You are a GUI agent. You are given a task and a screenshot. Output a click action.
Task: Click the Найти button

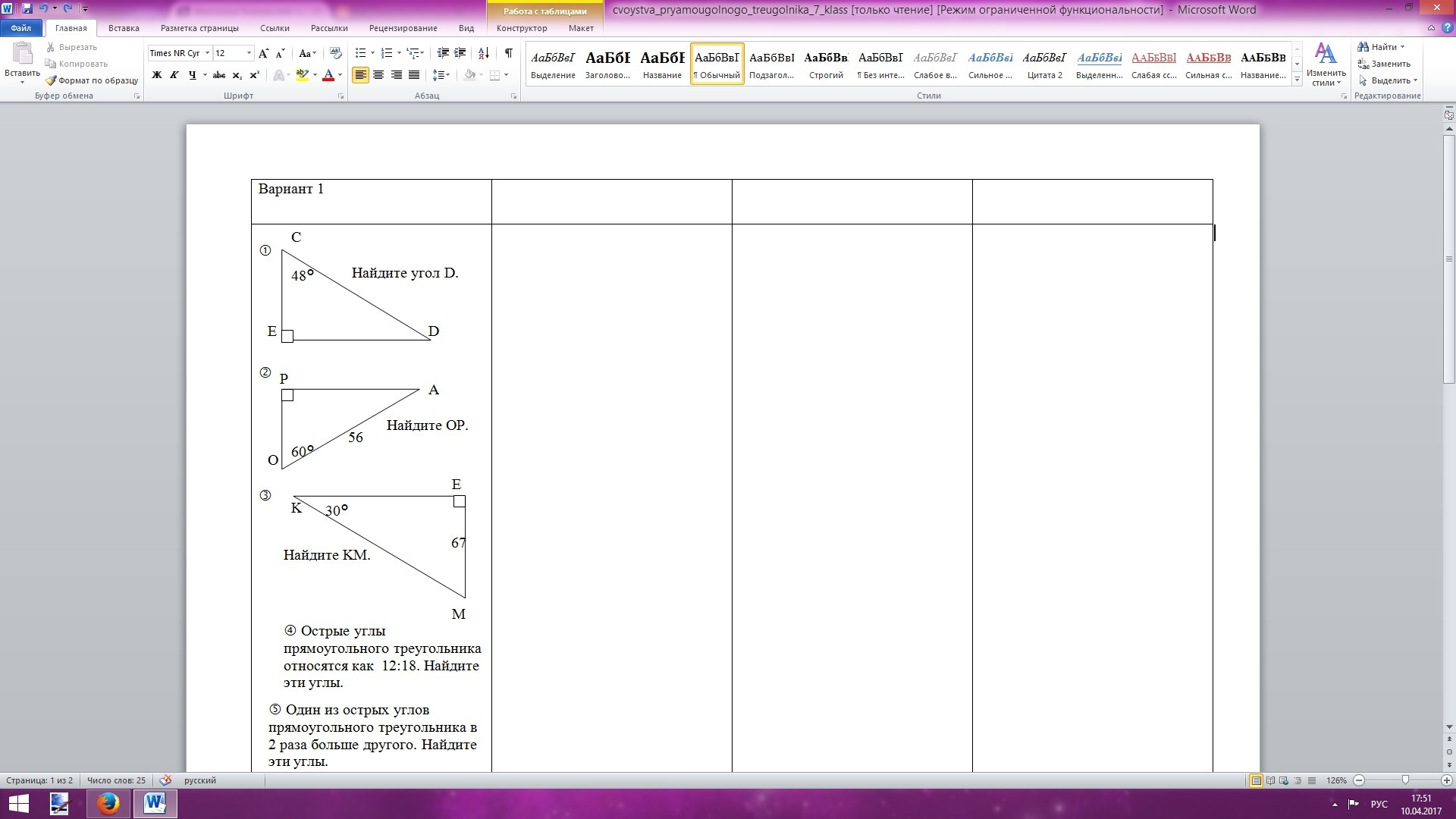(x=1382, y=47)
